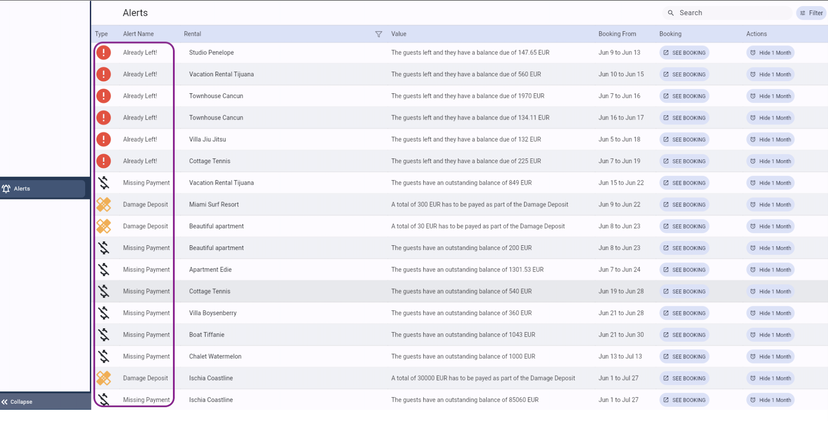Hide Townhouse Cancun 134.11 EUR alert 1 month
828x421 pixels.
tap(770, 118)
